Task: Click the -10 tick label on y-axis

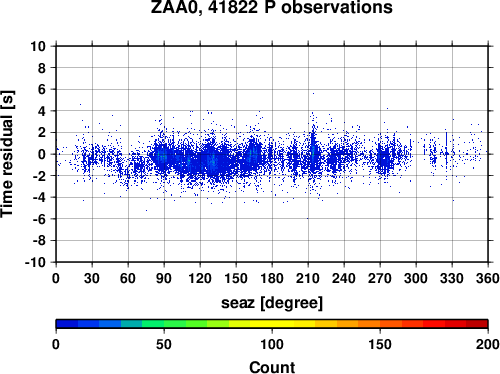Action: 35,262
